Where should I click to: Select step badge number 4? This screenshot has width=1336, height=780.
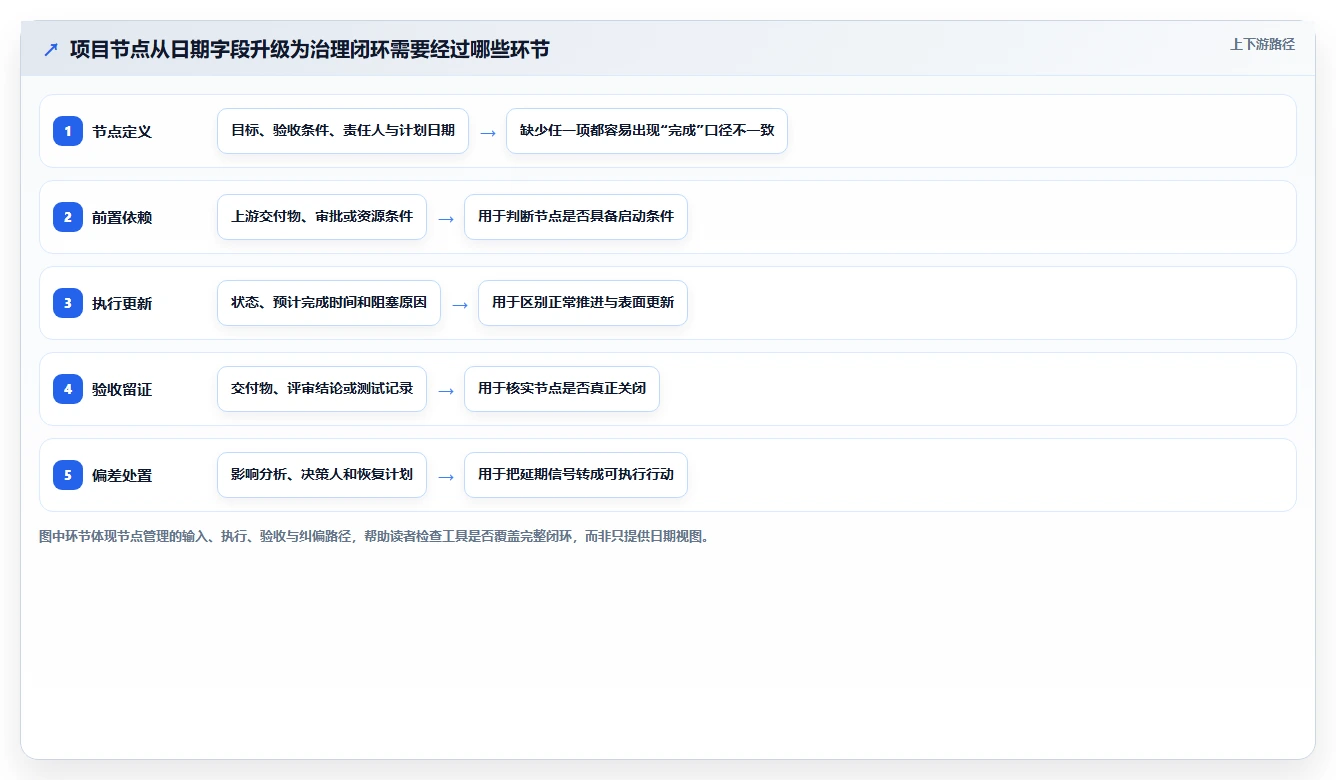(68, 389)
